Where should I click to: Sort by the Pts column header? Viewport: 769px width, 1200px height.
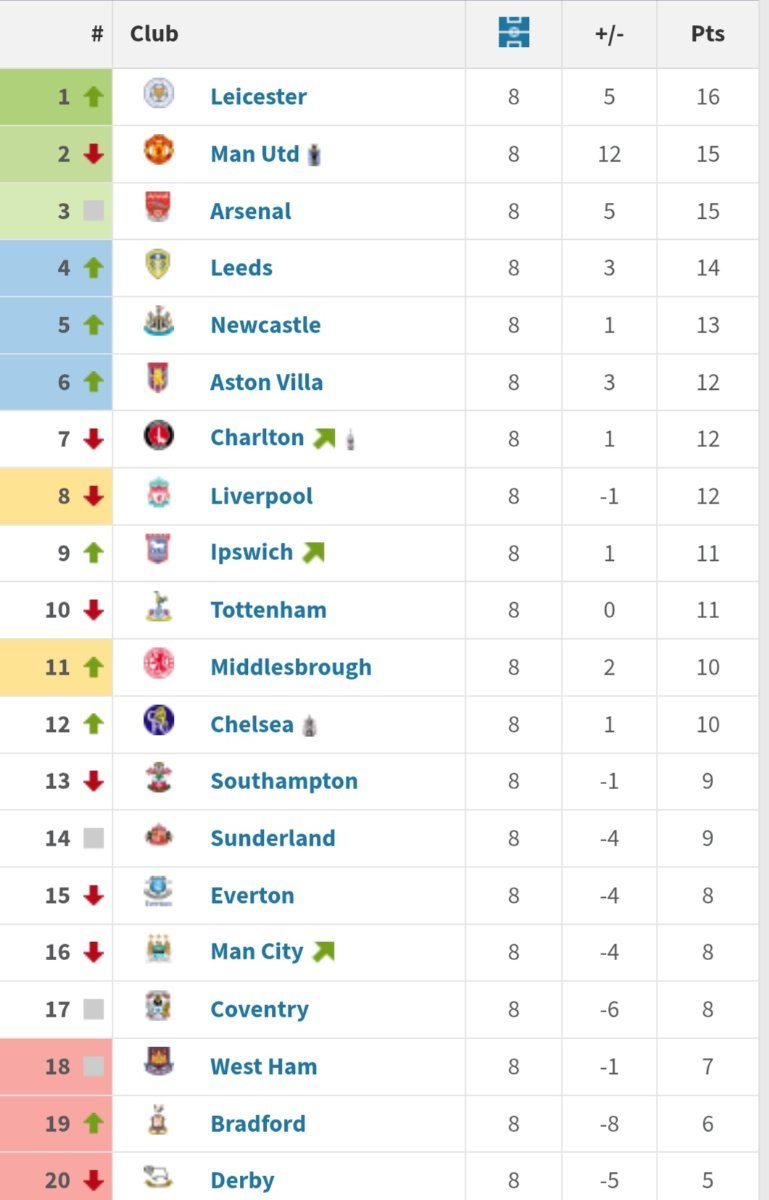[707, 34]
